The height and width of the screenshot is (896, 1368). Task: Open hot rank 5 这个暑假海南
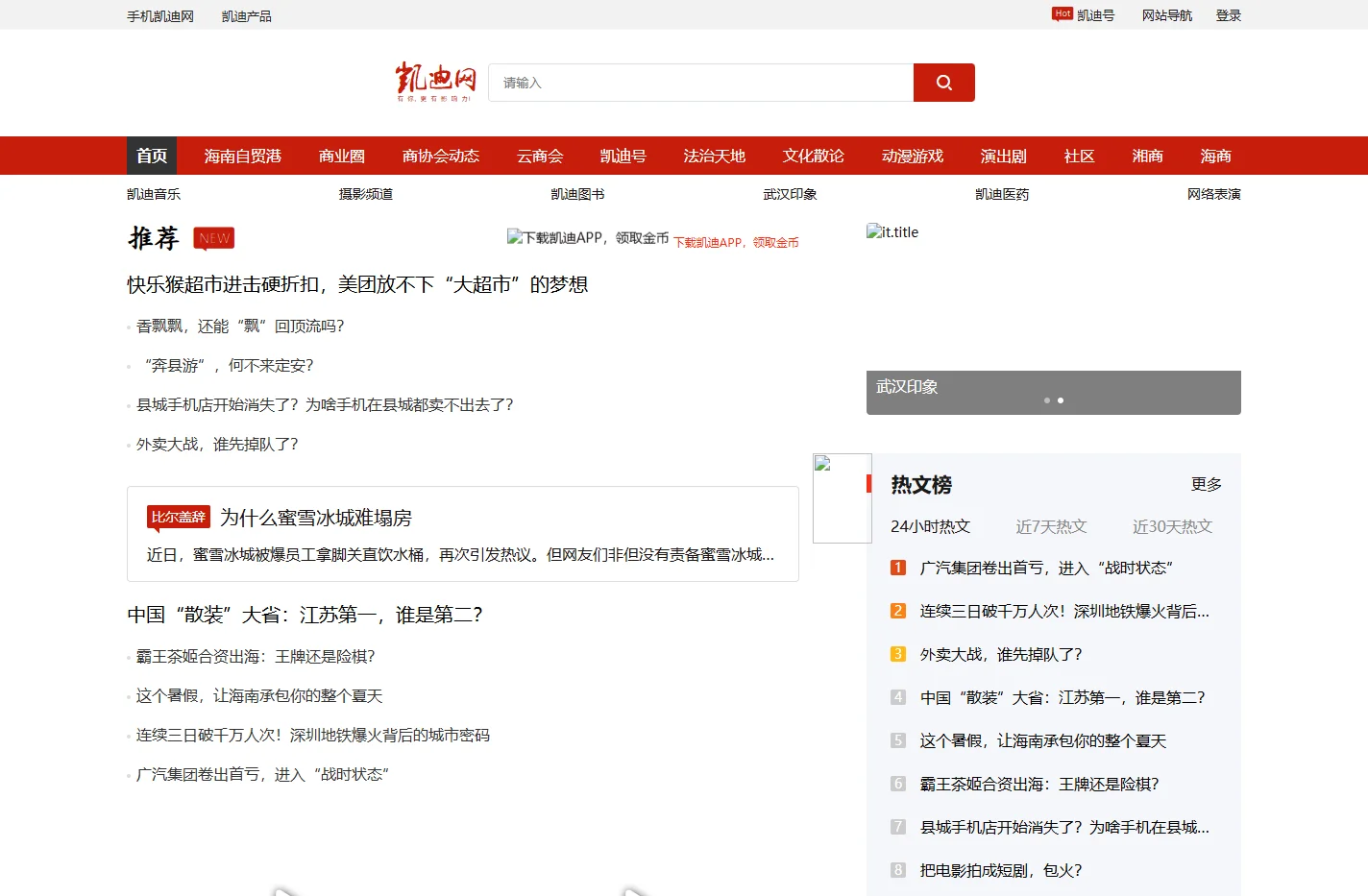1043,740
